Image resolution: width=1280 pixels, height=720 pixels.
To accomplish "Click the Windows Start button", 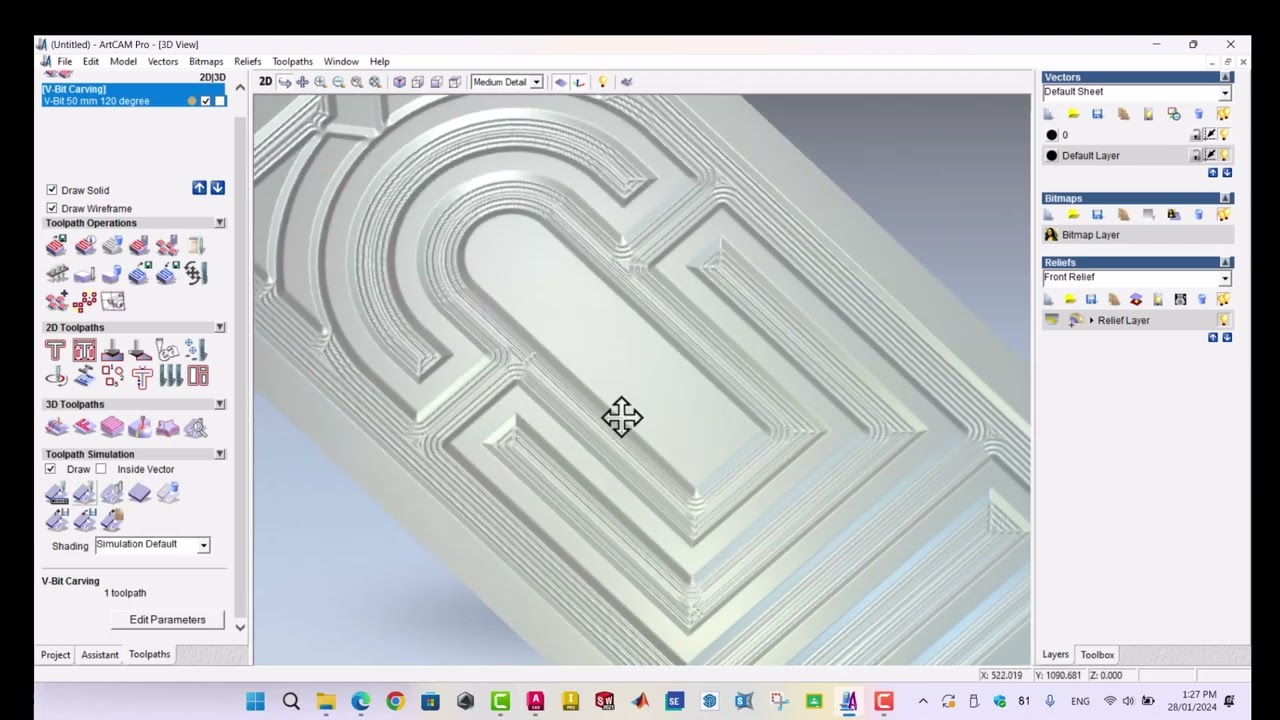I will coord(255,701).
